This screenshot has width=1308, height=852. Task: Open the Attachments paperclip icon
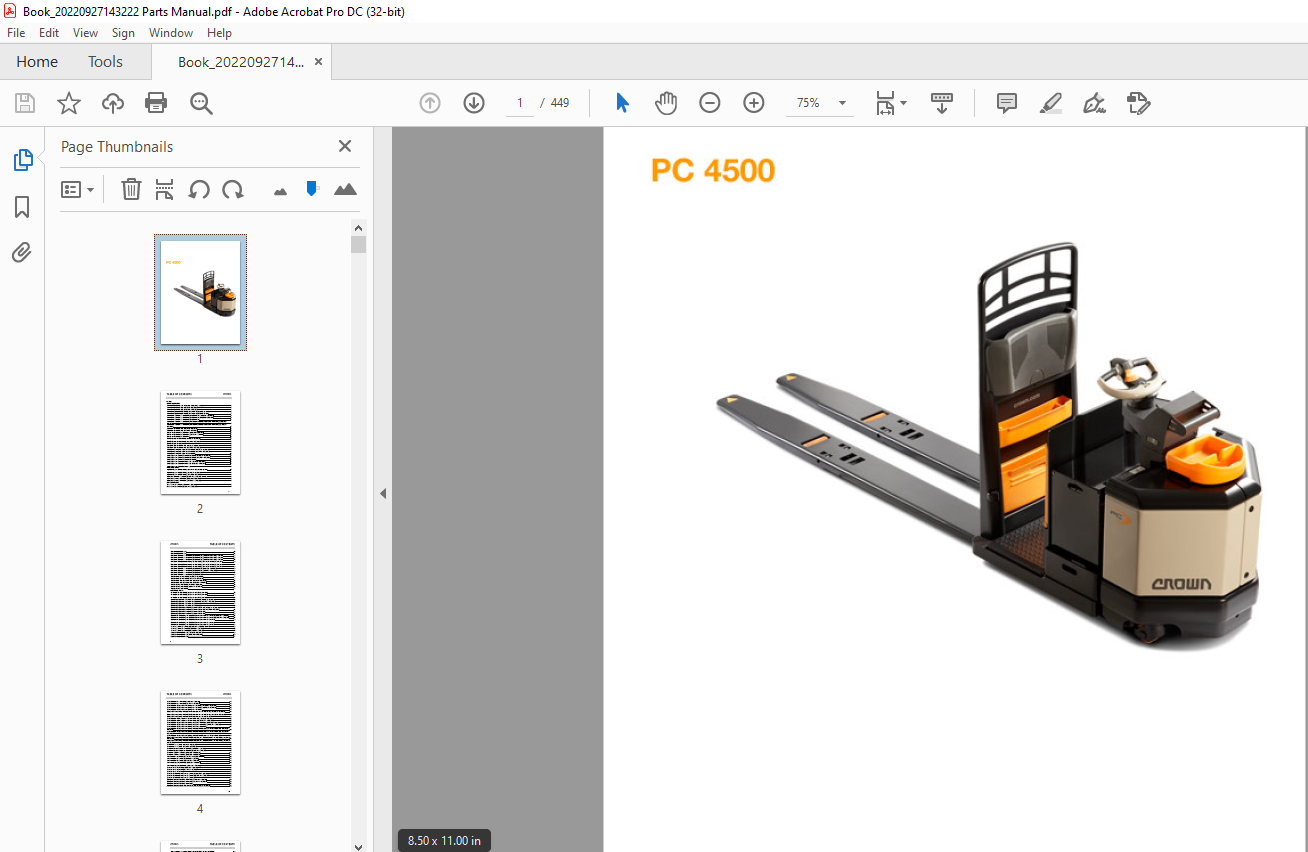tap(22, 252)
